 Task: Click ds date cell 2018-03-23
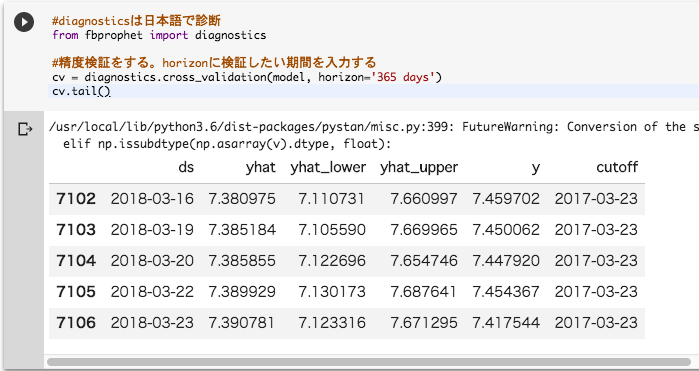[x=152, y=322]
